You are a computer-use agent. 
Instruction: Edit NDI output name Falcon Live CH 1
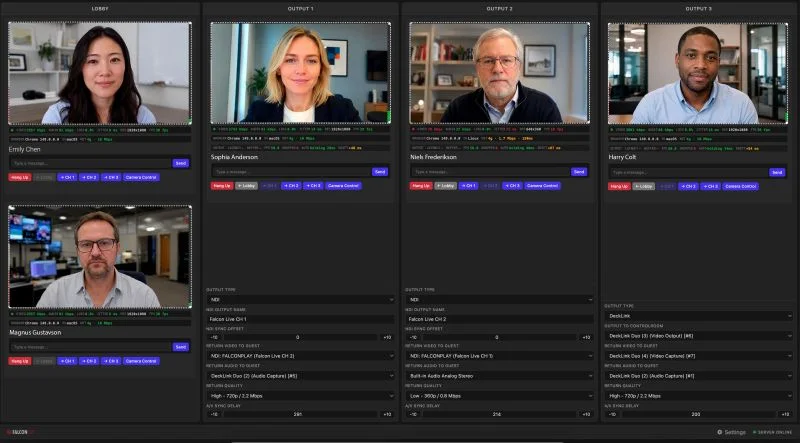coord(300,319)
